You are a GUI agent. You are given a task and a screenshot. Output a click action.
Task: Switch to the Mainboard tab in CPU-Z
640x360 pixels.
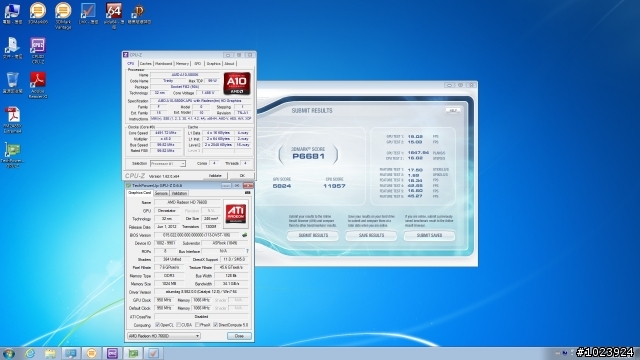(x=164, y=64)
